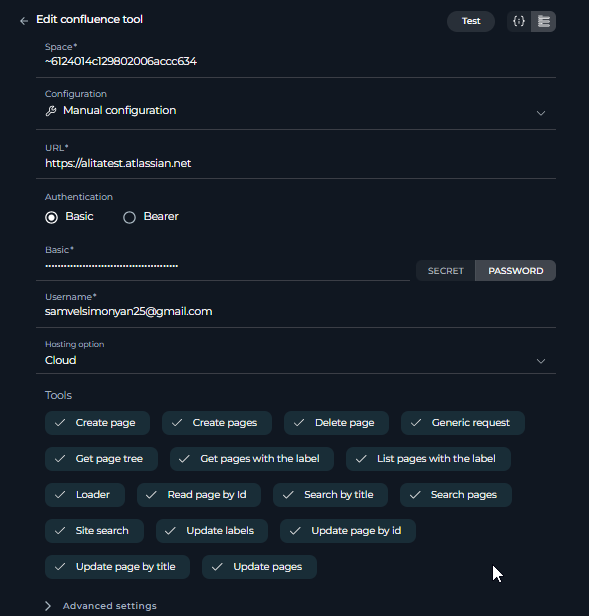Toggle the Update pages tool

[259, 567]
